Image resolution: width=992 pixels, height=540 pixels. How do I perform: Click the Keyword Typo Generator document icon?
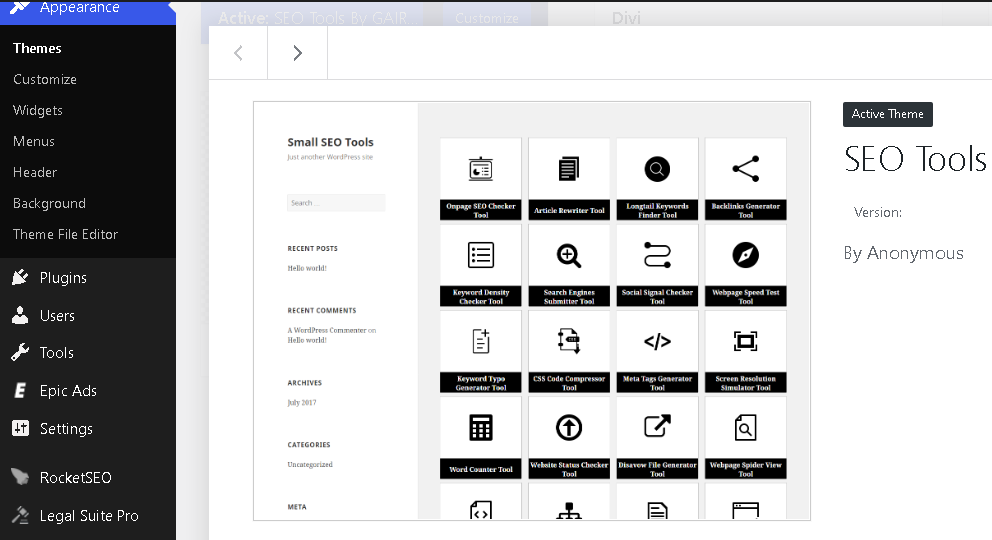point(481,341)
